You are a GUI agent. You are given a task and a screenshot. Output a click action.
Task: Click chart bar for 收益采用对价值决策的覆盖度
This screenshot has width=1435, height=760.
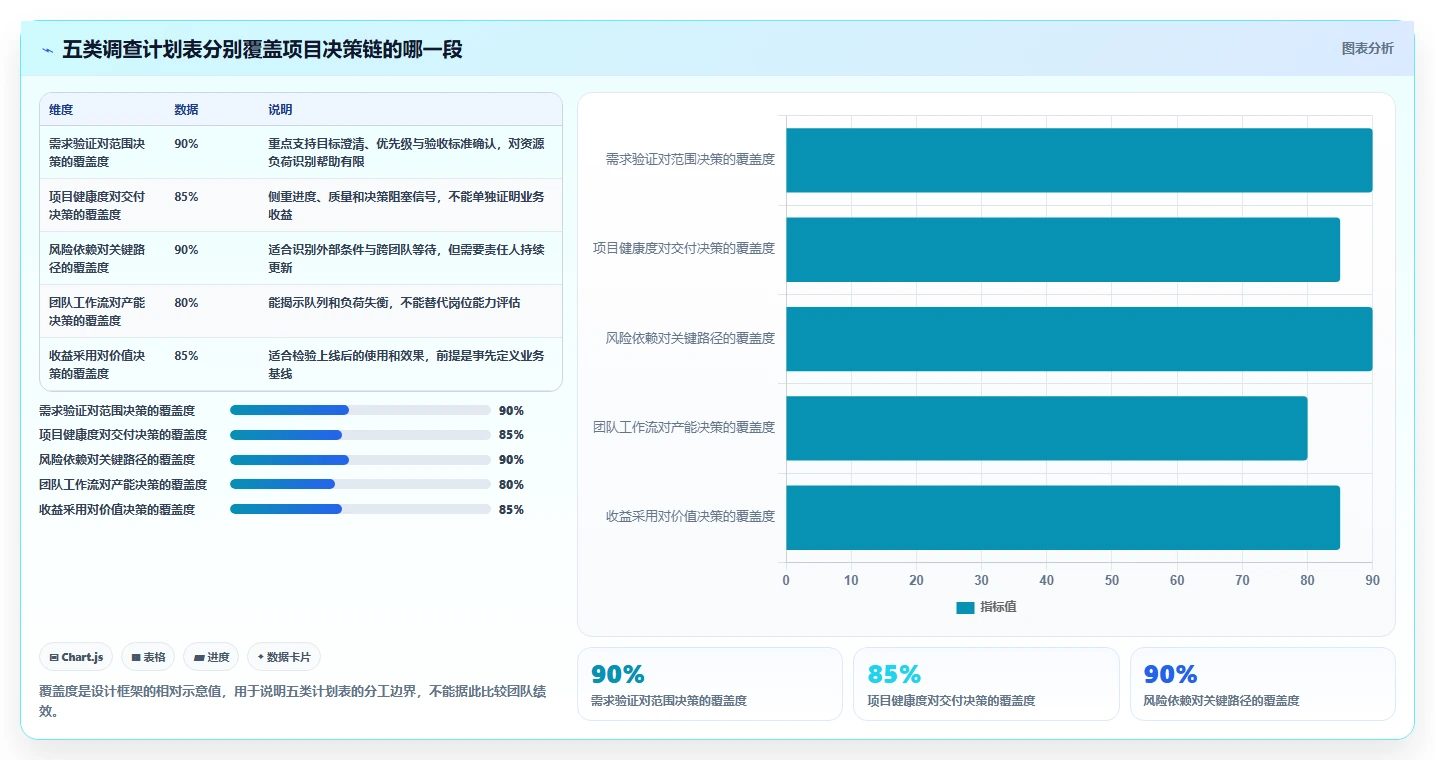click(x=1063, y=517)
